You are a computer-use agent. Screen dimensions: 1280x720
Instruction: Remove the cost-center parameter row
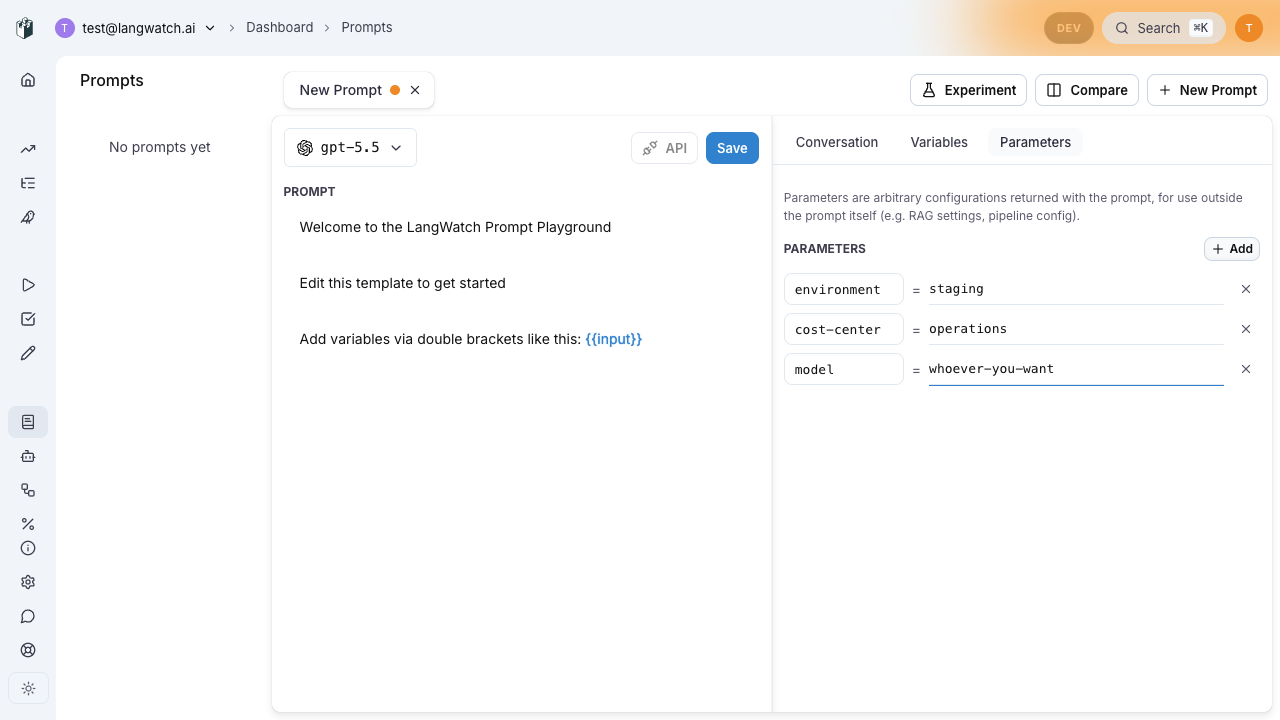click(x=1246, y=329)
